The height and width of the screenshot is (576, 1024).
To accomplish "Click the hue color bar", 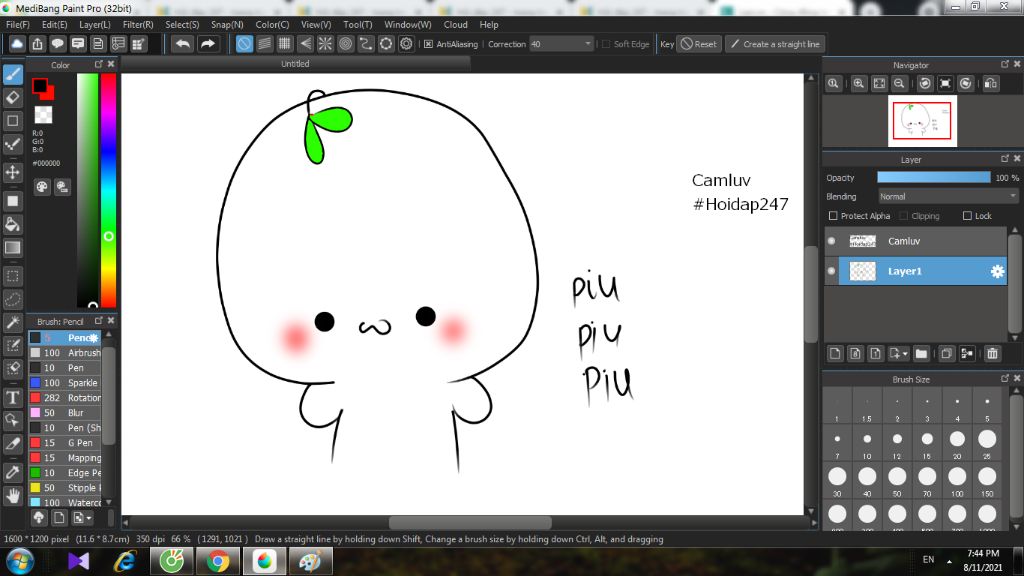I will coord(108,189).
